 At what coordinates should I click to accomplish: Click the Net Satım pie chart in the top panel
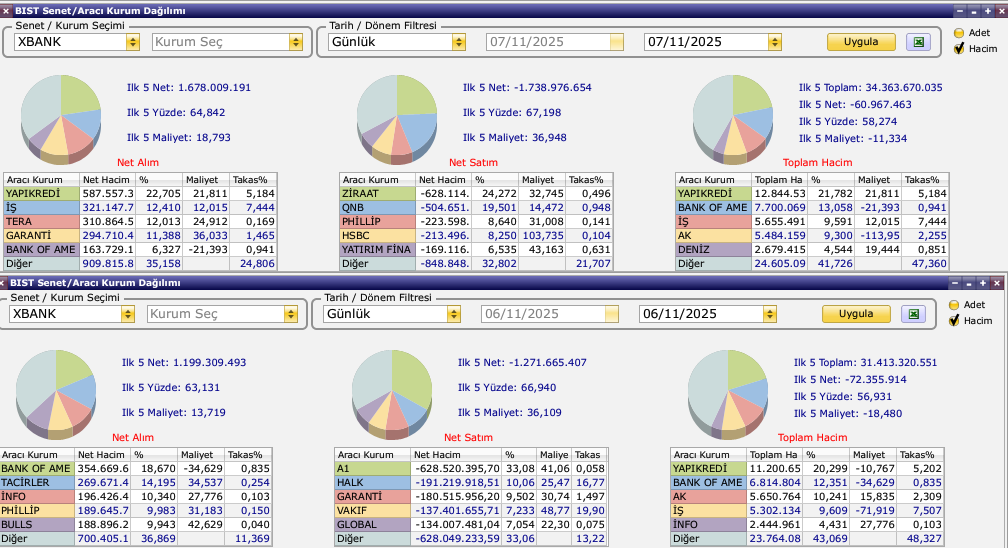[397, 114]
